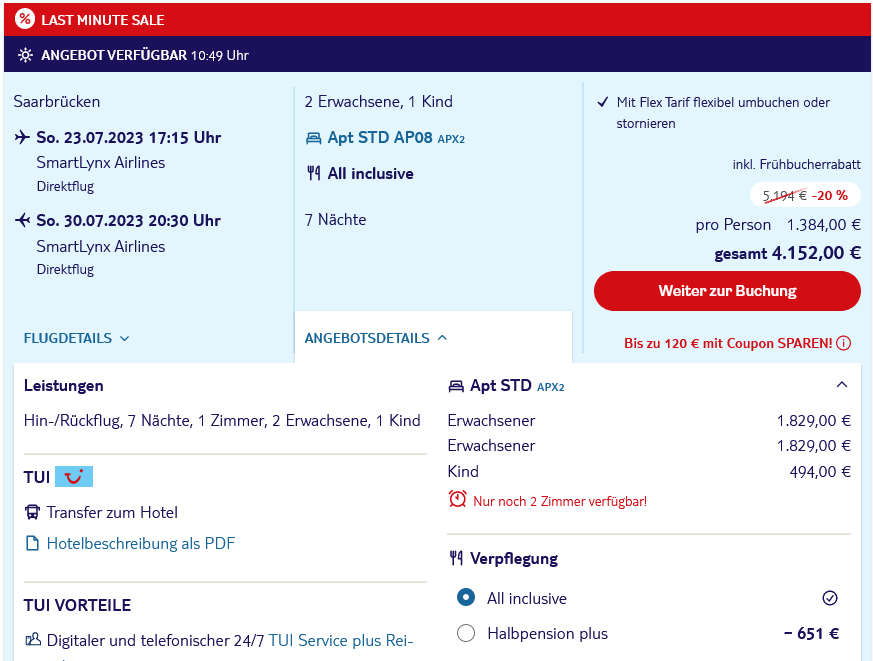This screenshot has height=661, width=873.
Task: Open the TUI Service plus link
Action: [340, 640]
